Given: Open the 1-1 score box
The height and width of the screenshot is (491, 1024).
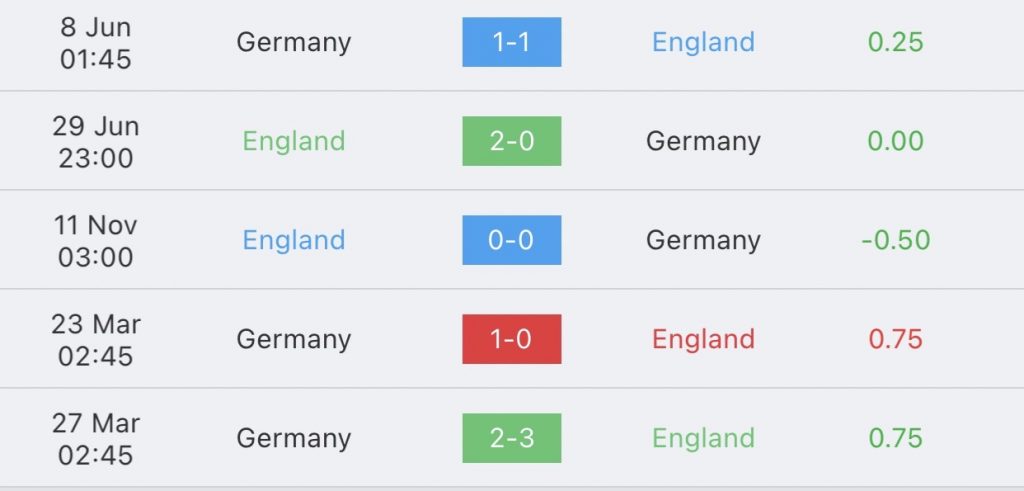Looking at the screenshot, I should (511, 42).
